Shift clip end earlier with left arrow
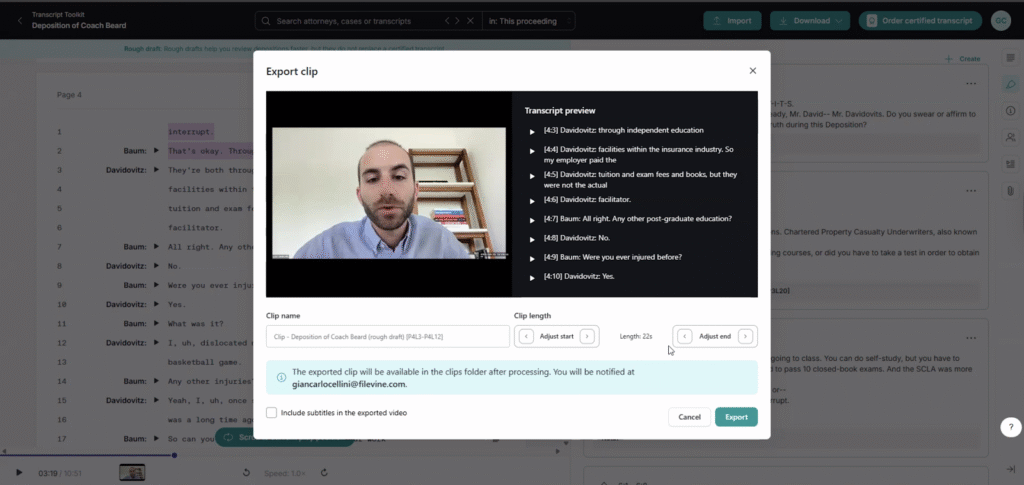This screenshot has width=1024, height=485. tap(684, 336)
